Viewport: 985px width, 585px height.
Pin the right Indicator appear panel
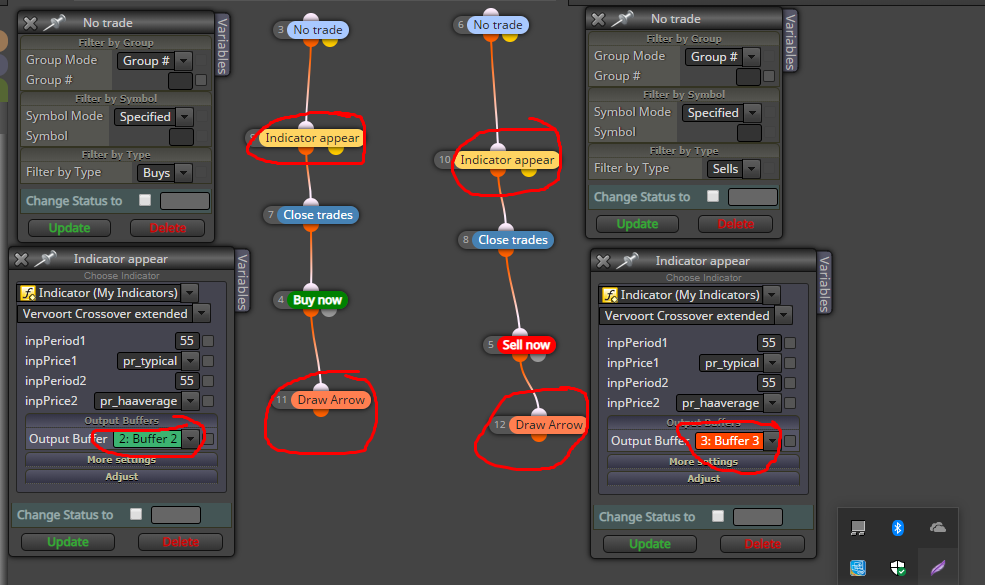pyautogui.click(x=627, y=260)
